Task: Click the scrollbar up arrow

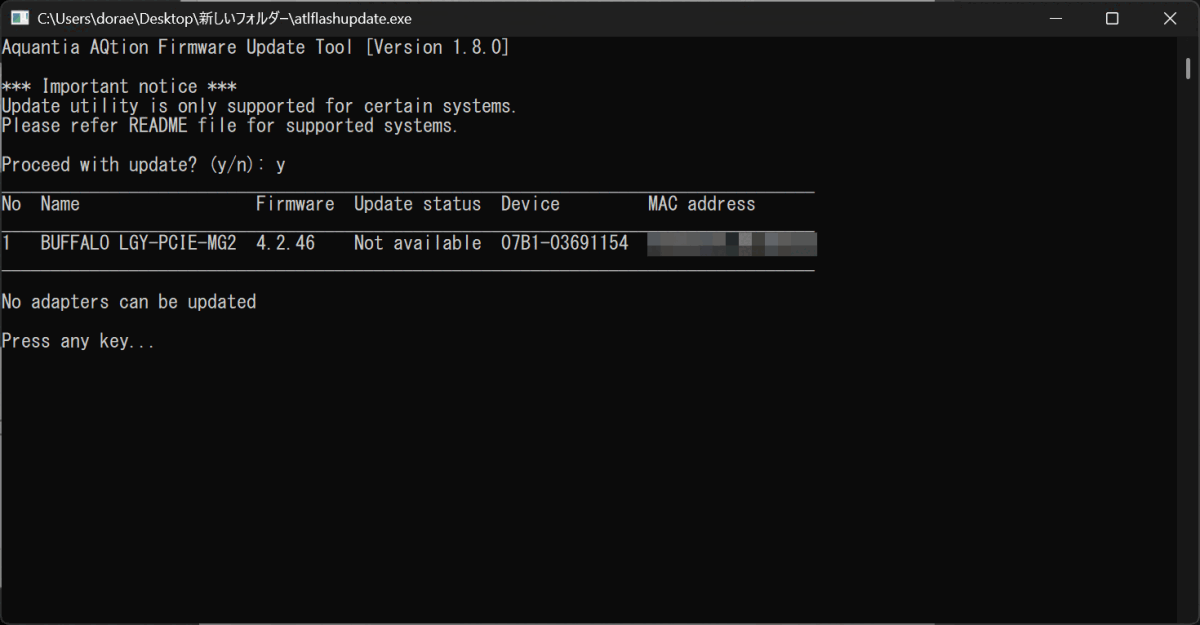Action: click(1187, 46)
